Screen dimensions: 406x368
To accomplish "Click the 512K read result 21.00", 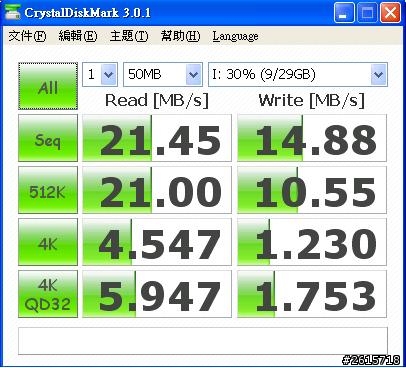I will point(157,190).
